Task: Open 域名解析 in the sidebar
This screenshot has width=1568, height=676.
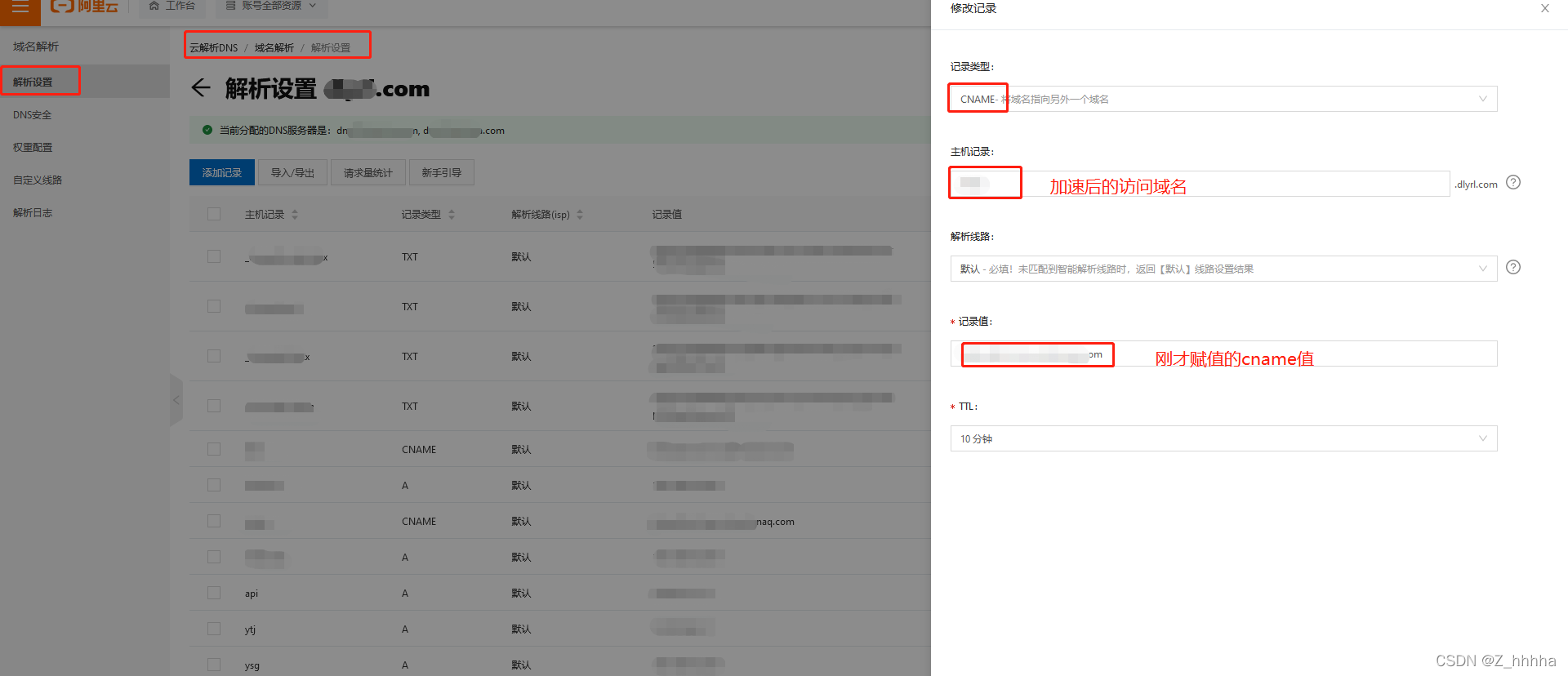Action: pyautogui.click(x=36, y=47)
